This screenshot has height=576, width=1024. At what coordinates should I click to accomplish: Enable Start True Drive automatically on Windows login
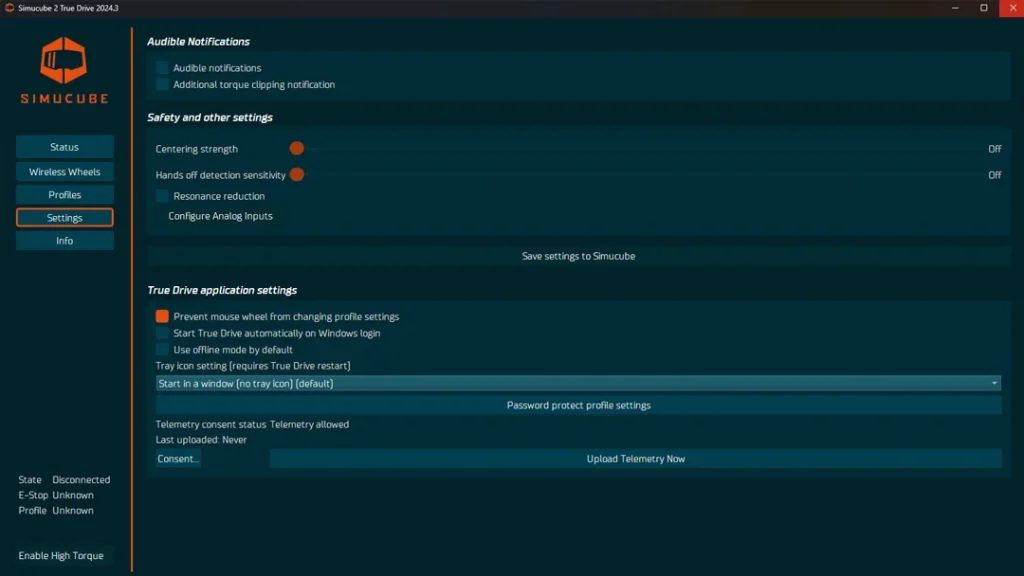[x=162, y=333]
